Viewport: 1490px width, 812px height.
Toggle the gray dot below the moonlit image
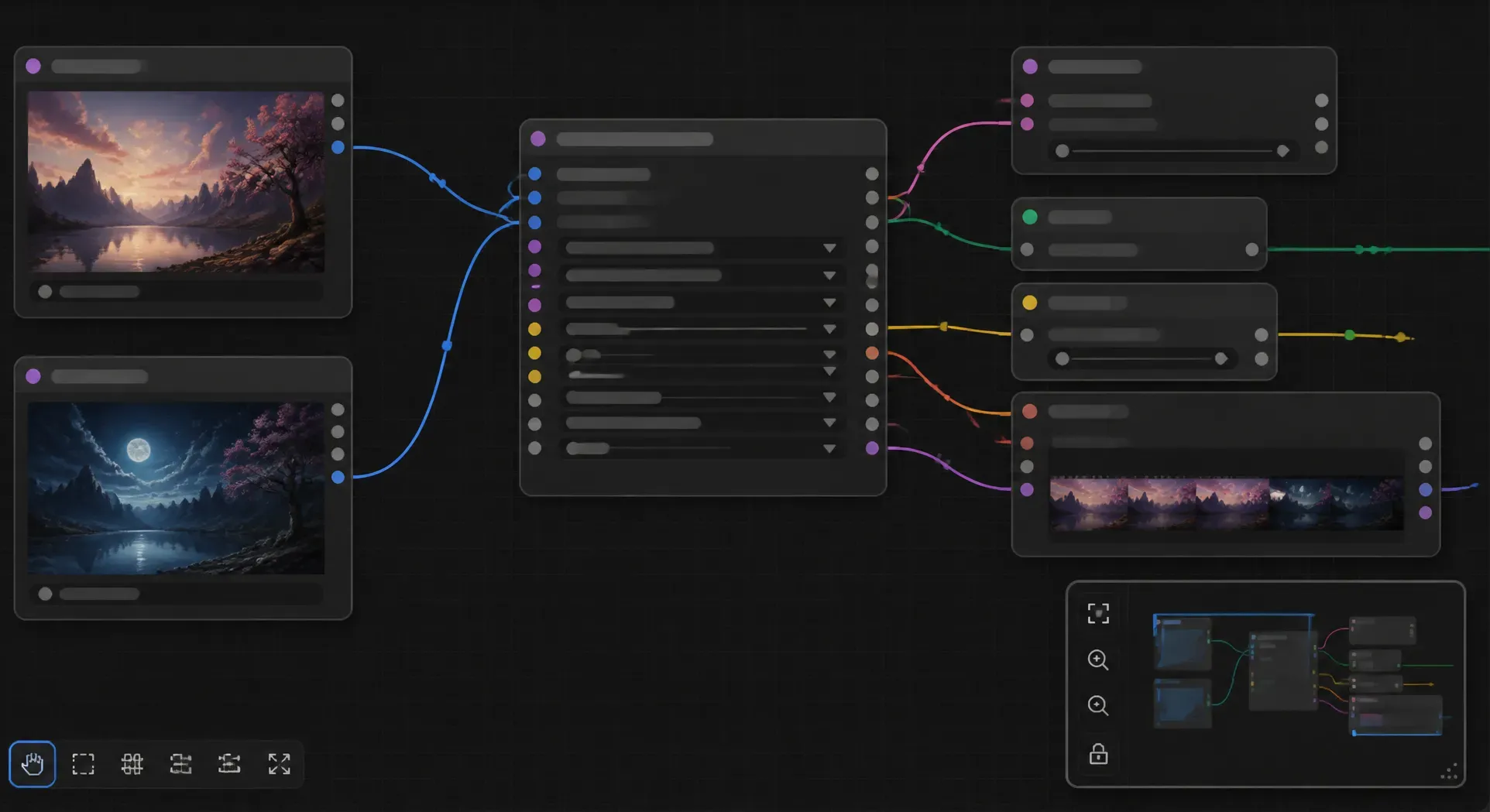pos(45,594)
